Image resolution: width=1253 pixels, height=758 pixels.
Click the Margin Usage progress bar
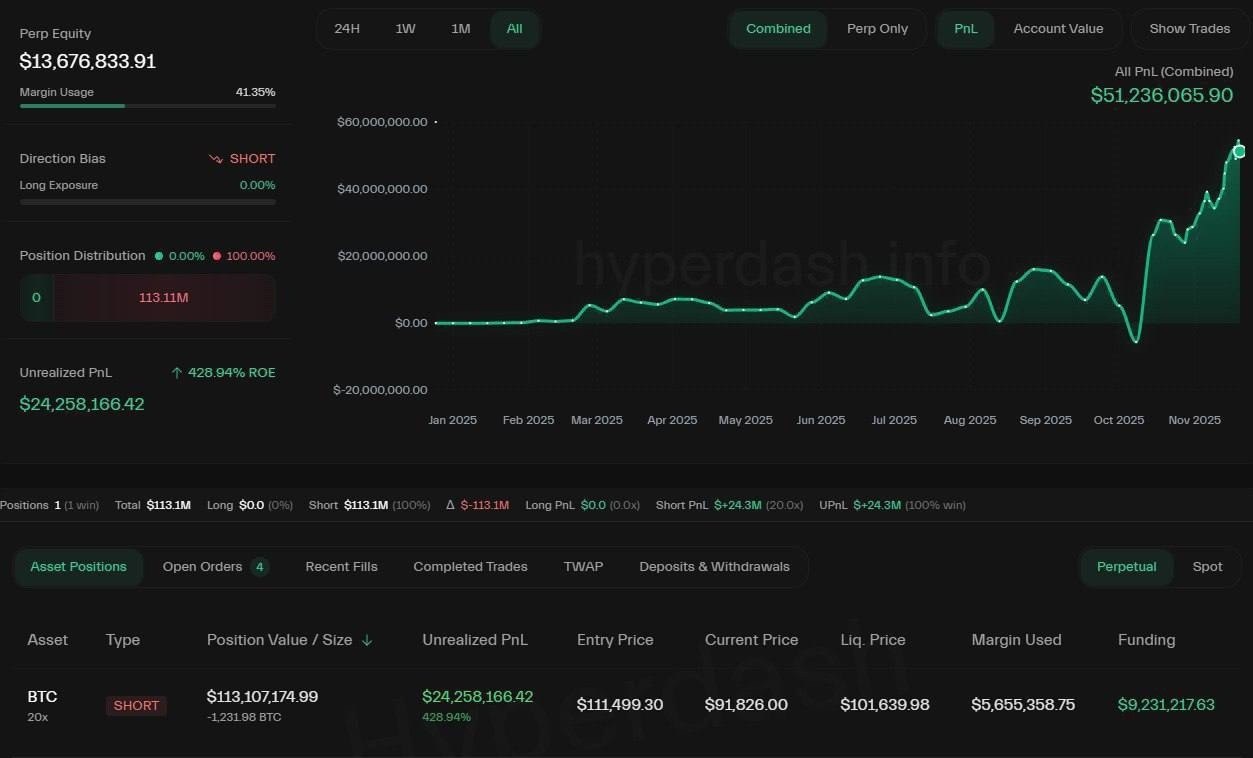(x=147, y=105)
